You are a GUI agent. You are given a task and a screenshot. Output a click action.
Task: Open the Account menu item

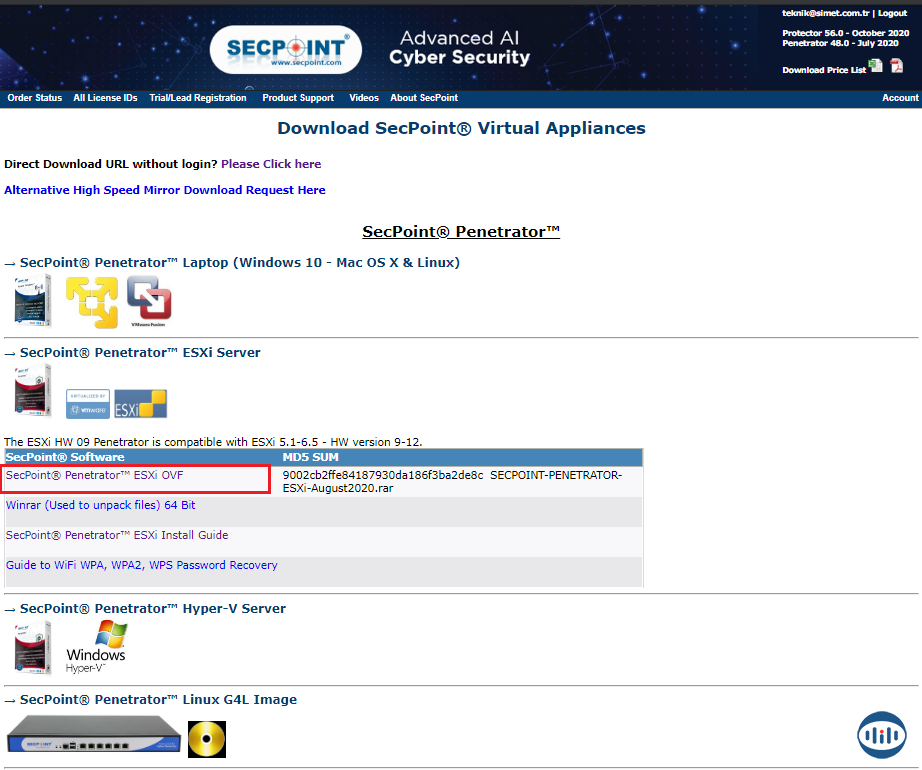tap(899, 98)
